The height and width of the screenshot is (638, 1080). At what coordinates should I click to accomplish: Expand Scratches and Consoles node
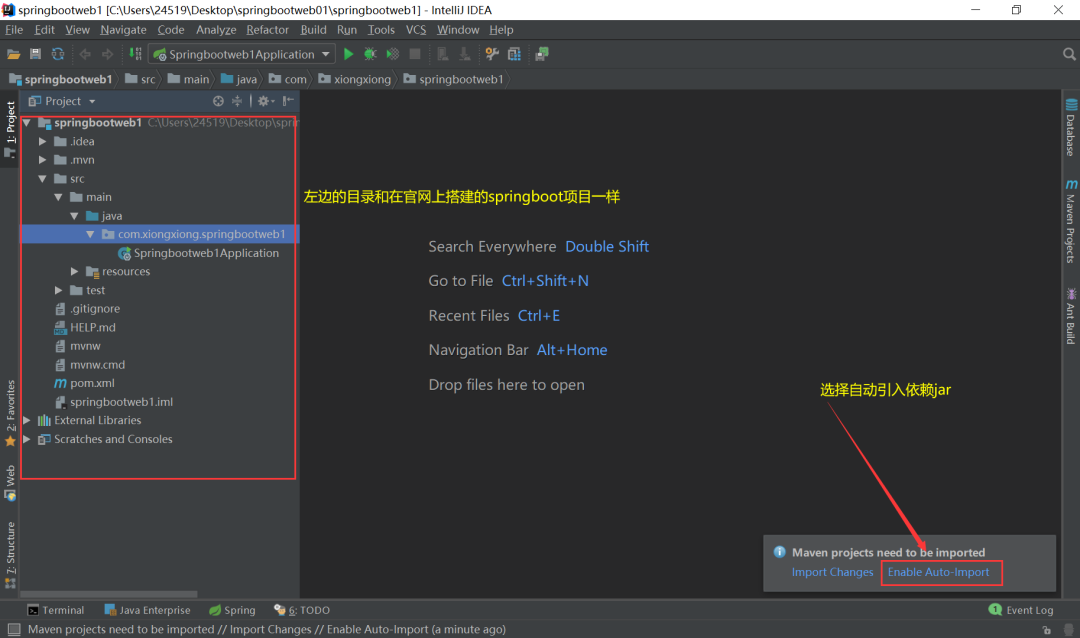27,439
